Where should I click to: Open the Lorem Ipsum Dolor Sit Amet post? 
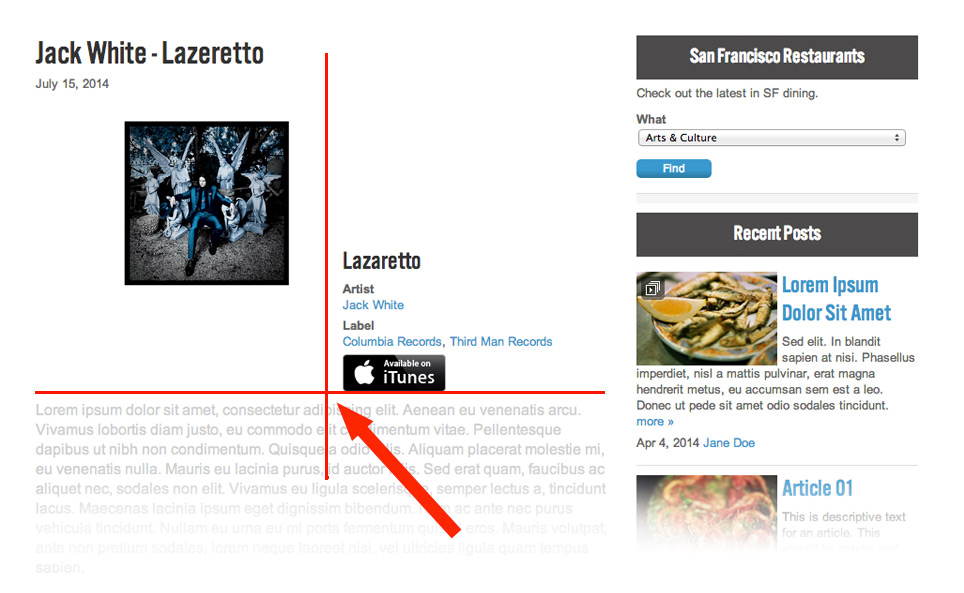836,299
